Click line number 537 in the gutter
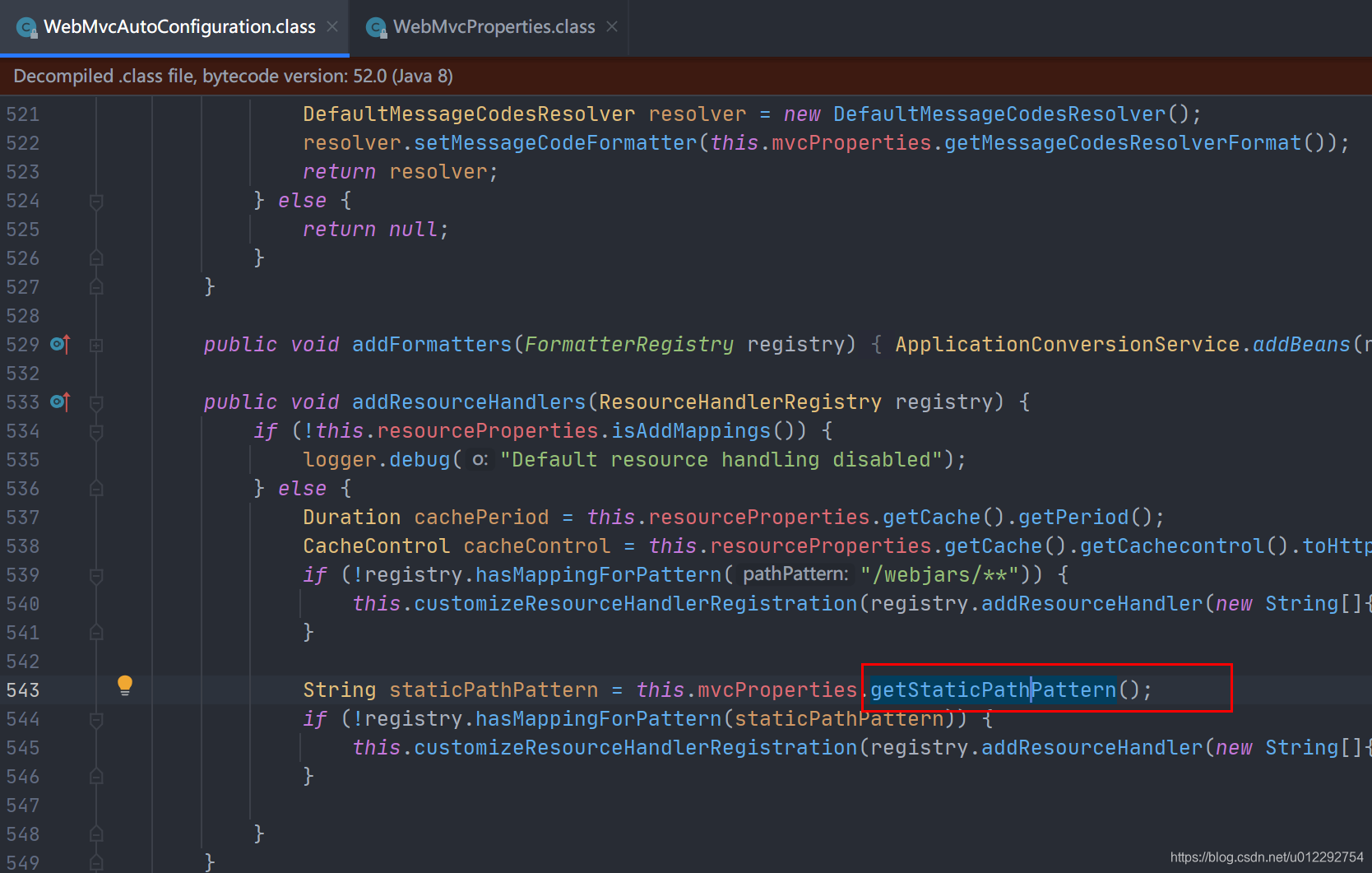Screen dimensions: 1372x873 pos(23,518)
